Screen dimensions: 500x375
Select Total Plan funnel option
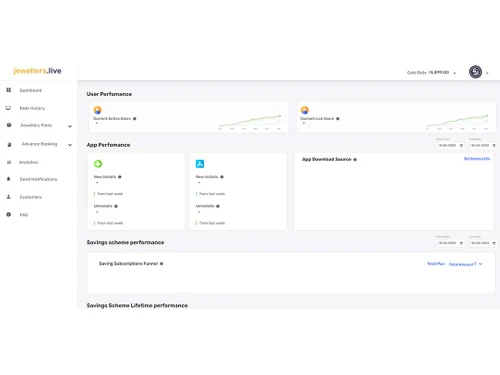coord(436,264)
